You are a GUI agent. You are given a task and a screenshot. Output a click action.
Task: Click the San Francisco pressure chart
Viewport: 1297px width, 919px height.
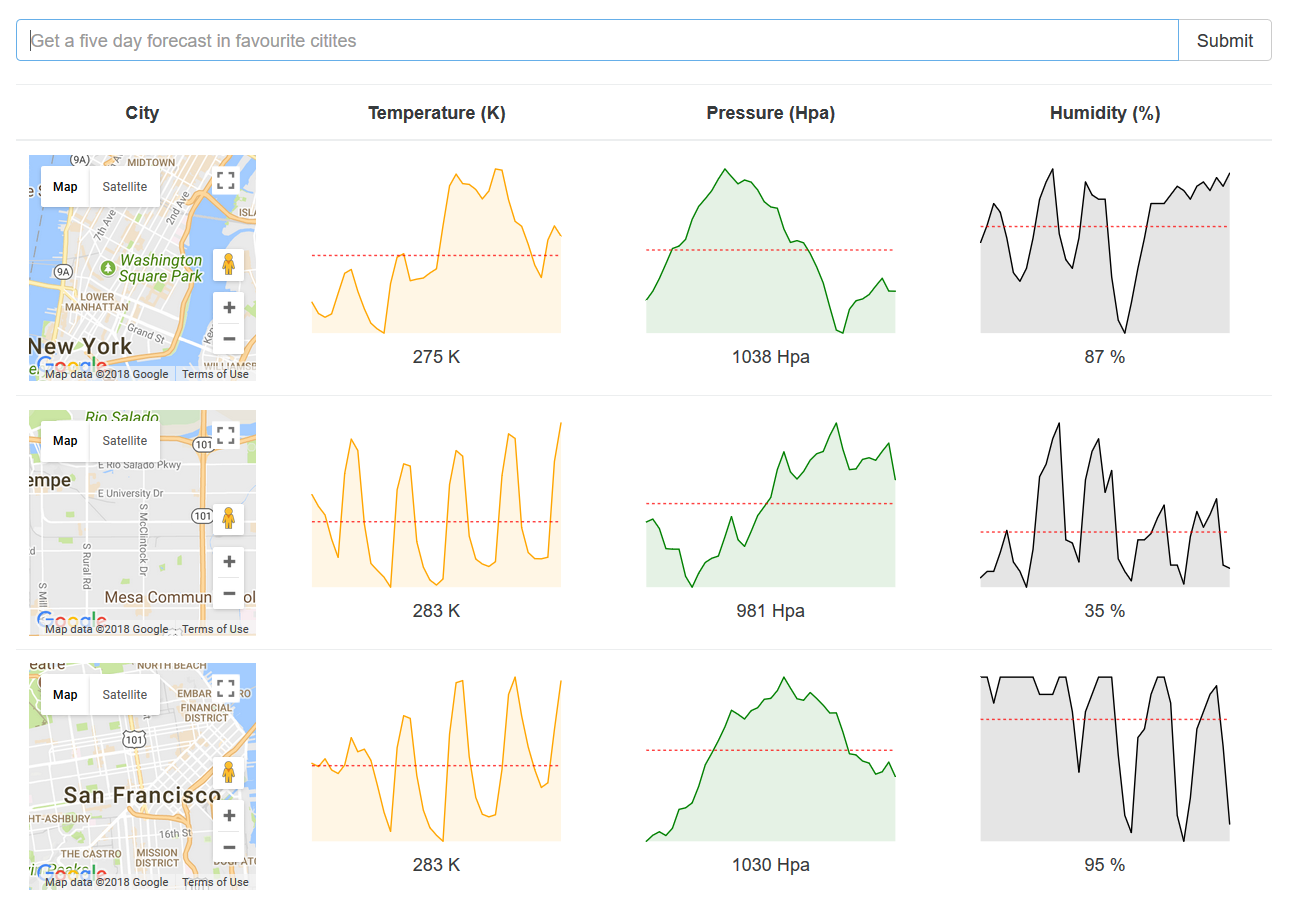click(x=770, y=758)
